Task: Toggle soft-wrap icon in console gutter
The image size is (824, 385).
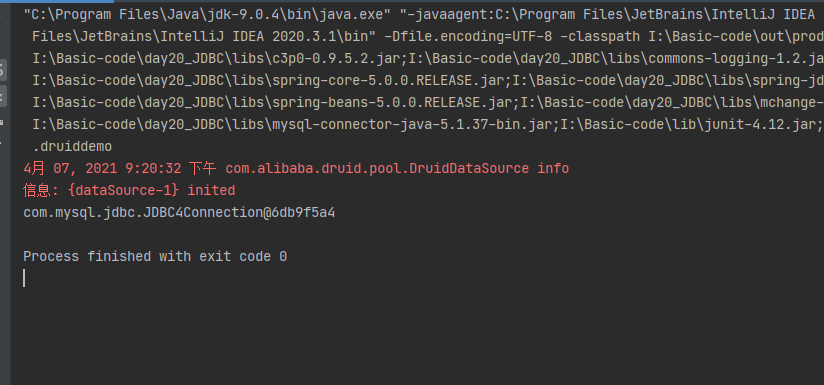Action: tap(3, 68)
